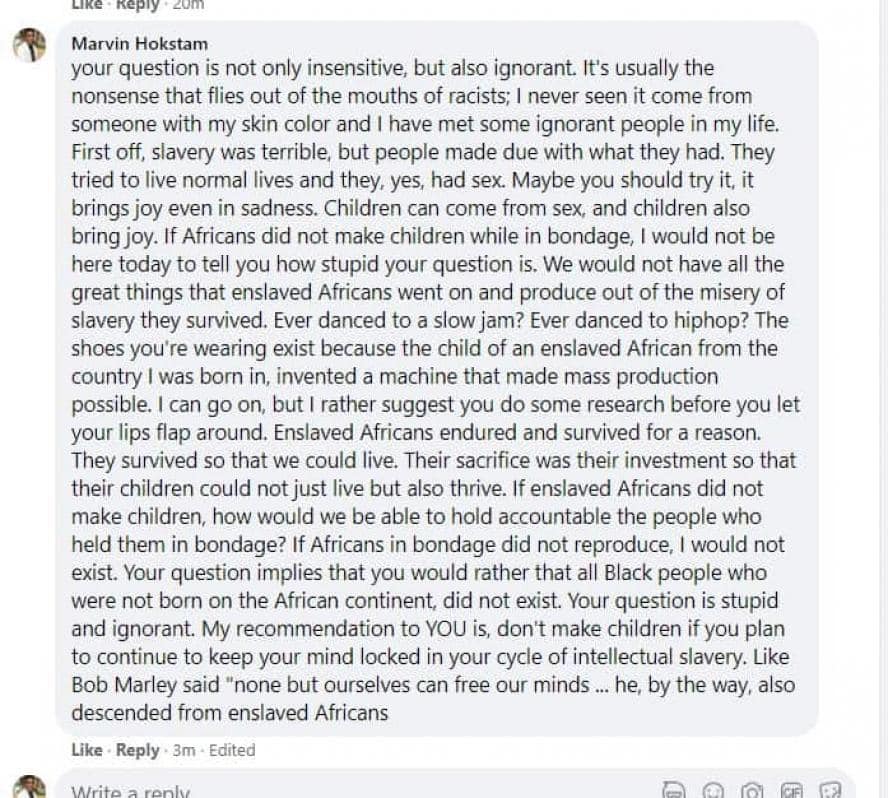This screenshot has width=888, height=798.
Task: Insert a GIF with GIF icon
Action: point(792,790)
